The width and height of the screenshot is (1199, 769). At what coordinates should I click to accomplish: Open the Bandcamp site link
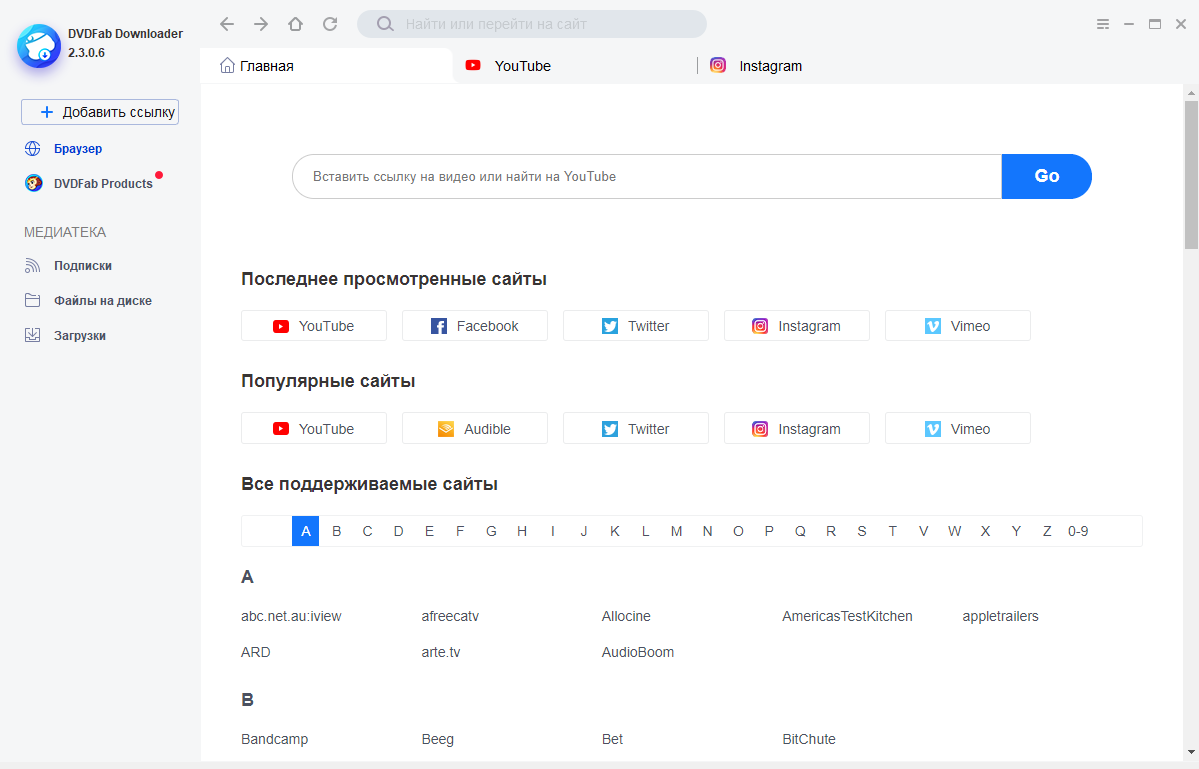[x=275, y=739]
